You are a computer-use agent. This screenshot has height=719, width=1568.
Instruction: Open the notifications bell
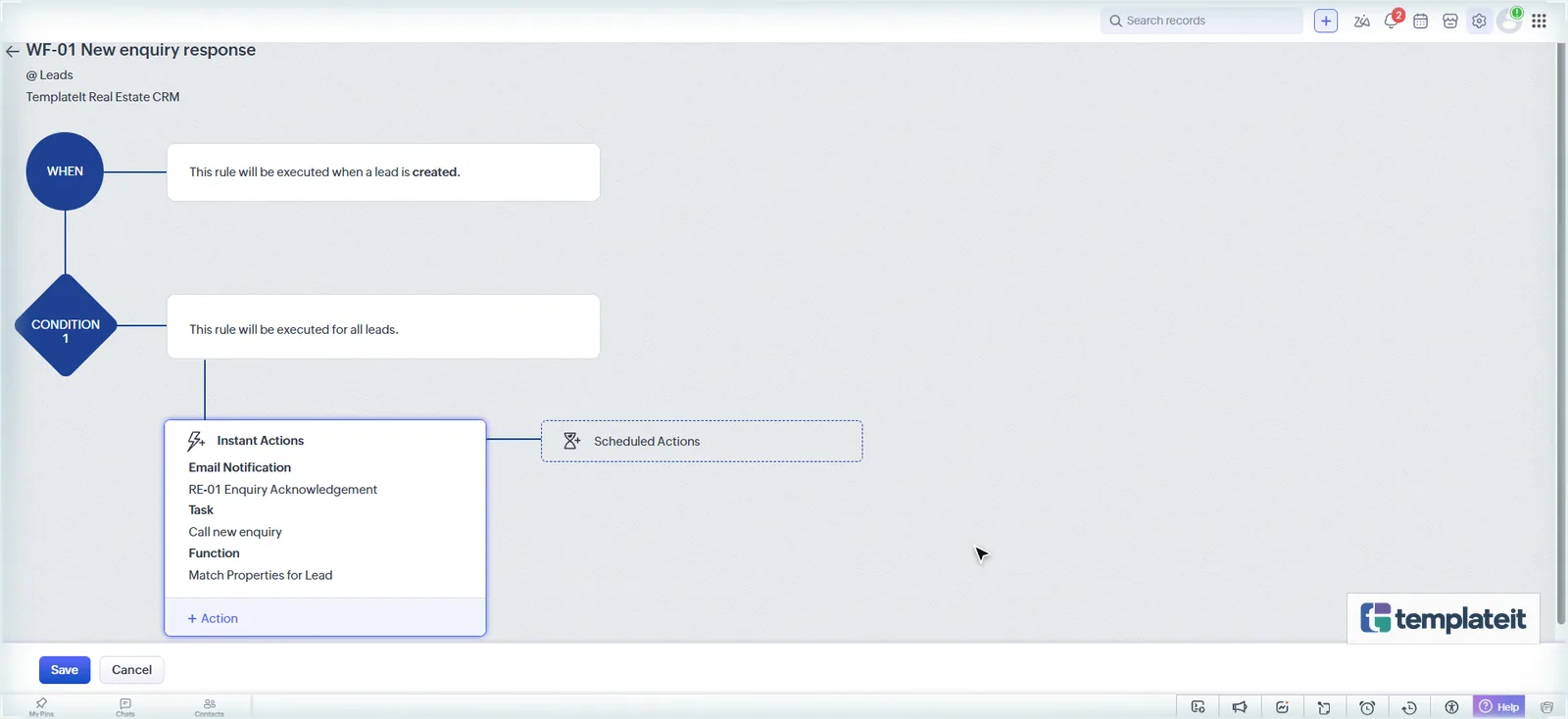pos(1392,21)
